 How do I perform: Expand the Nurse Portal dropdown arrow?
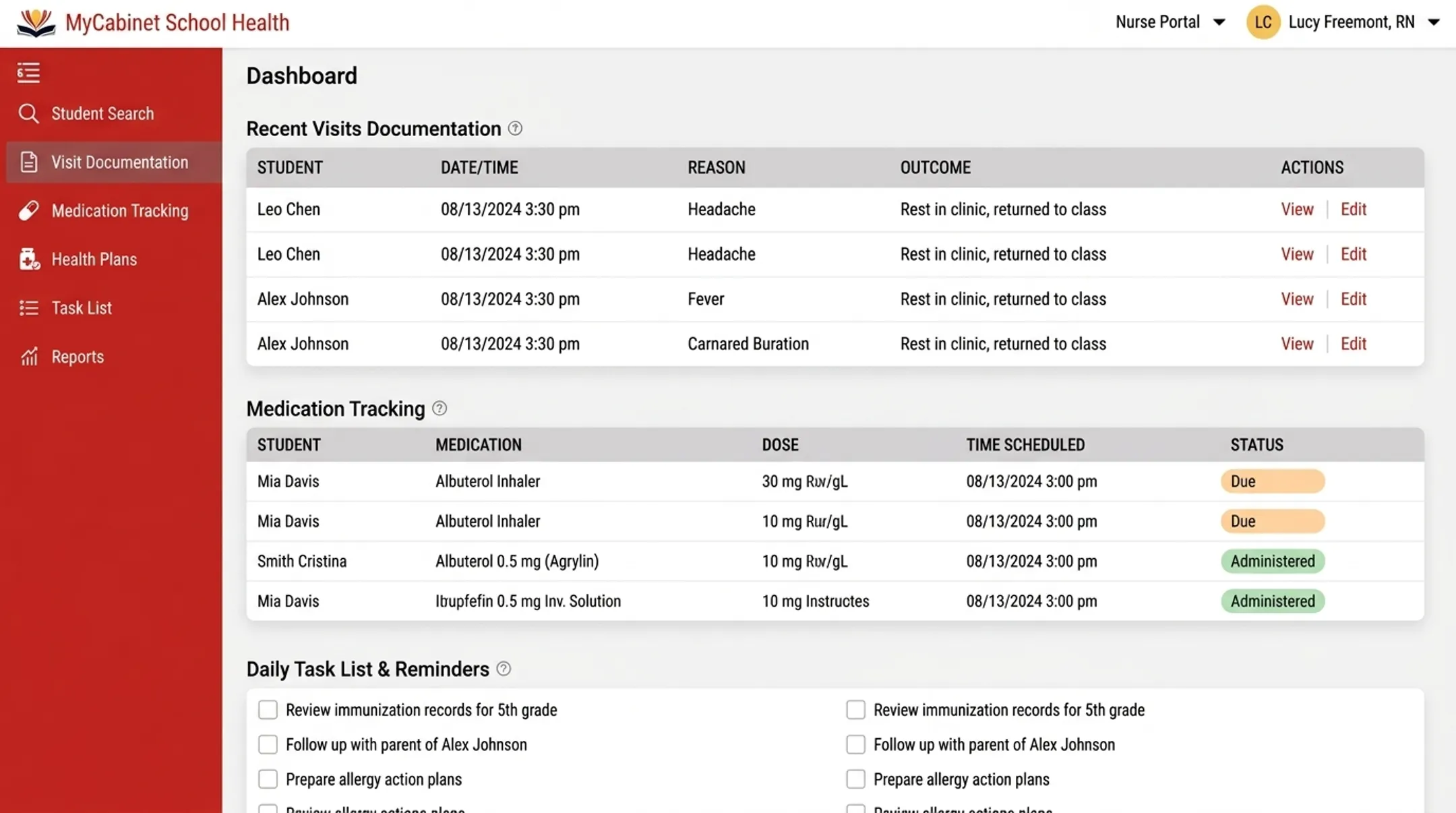coord(1219,22)
